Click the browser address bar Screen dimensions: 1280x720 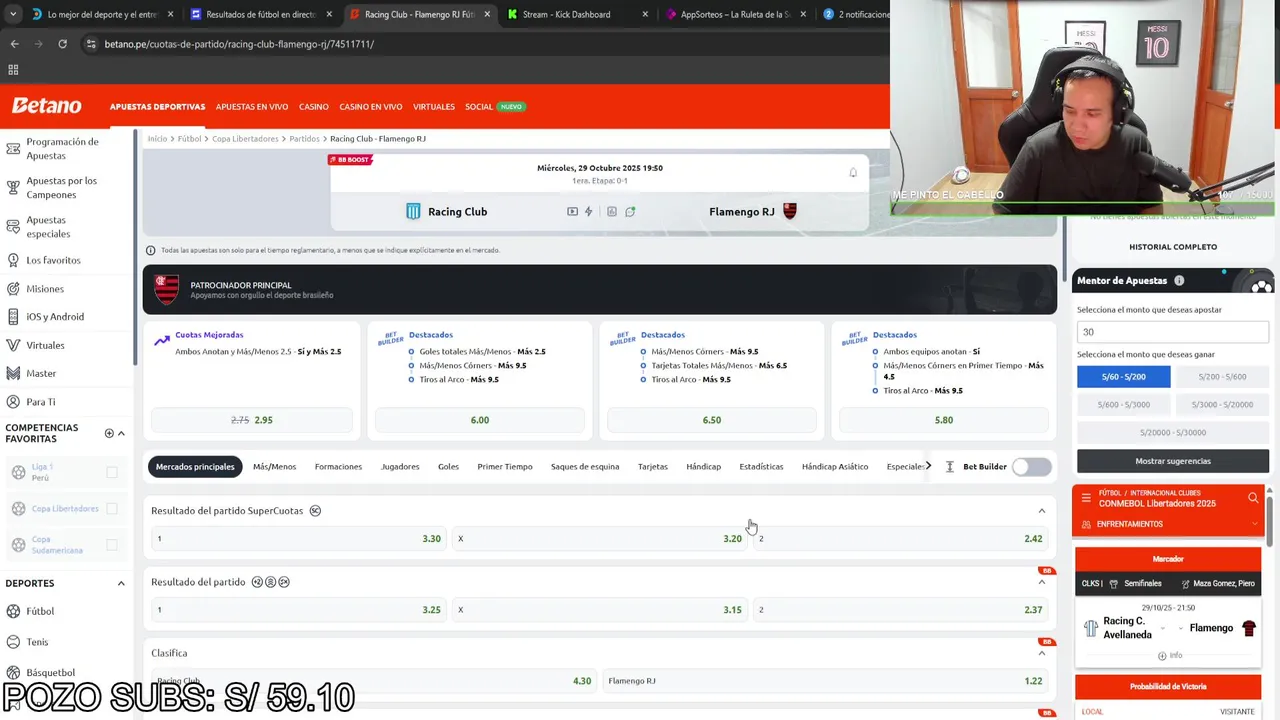click(x=480, y=44)
